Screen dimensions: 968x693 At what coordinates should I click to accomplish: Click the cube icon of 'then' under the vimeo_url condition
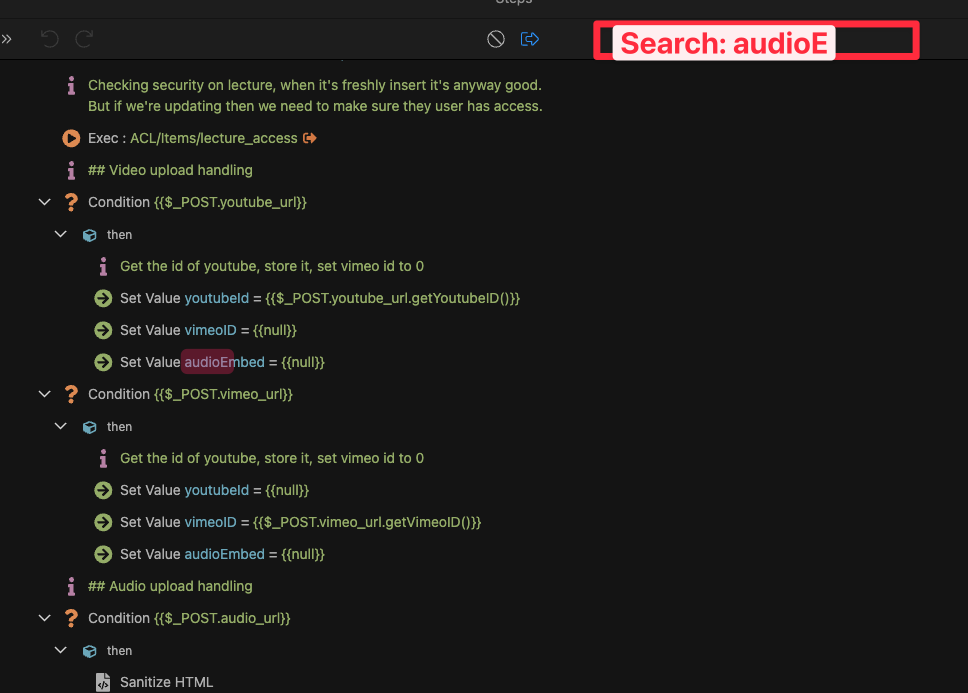tap(90, 427)
